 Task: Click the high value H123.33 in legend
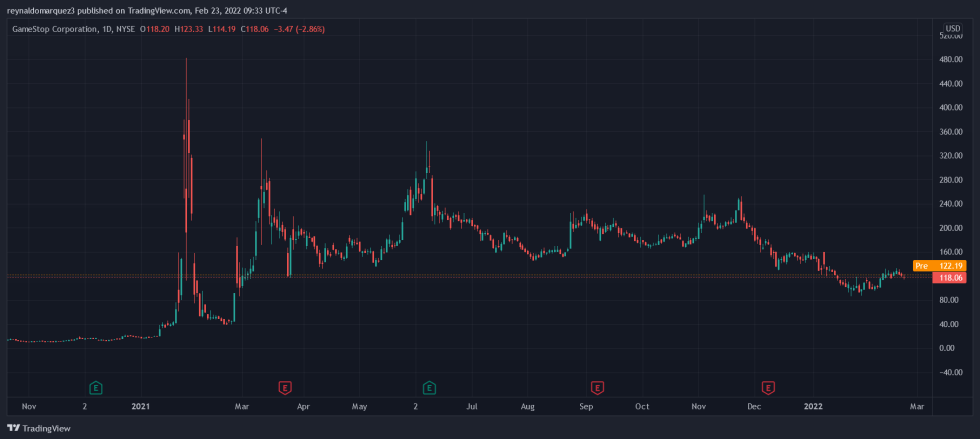189,29
